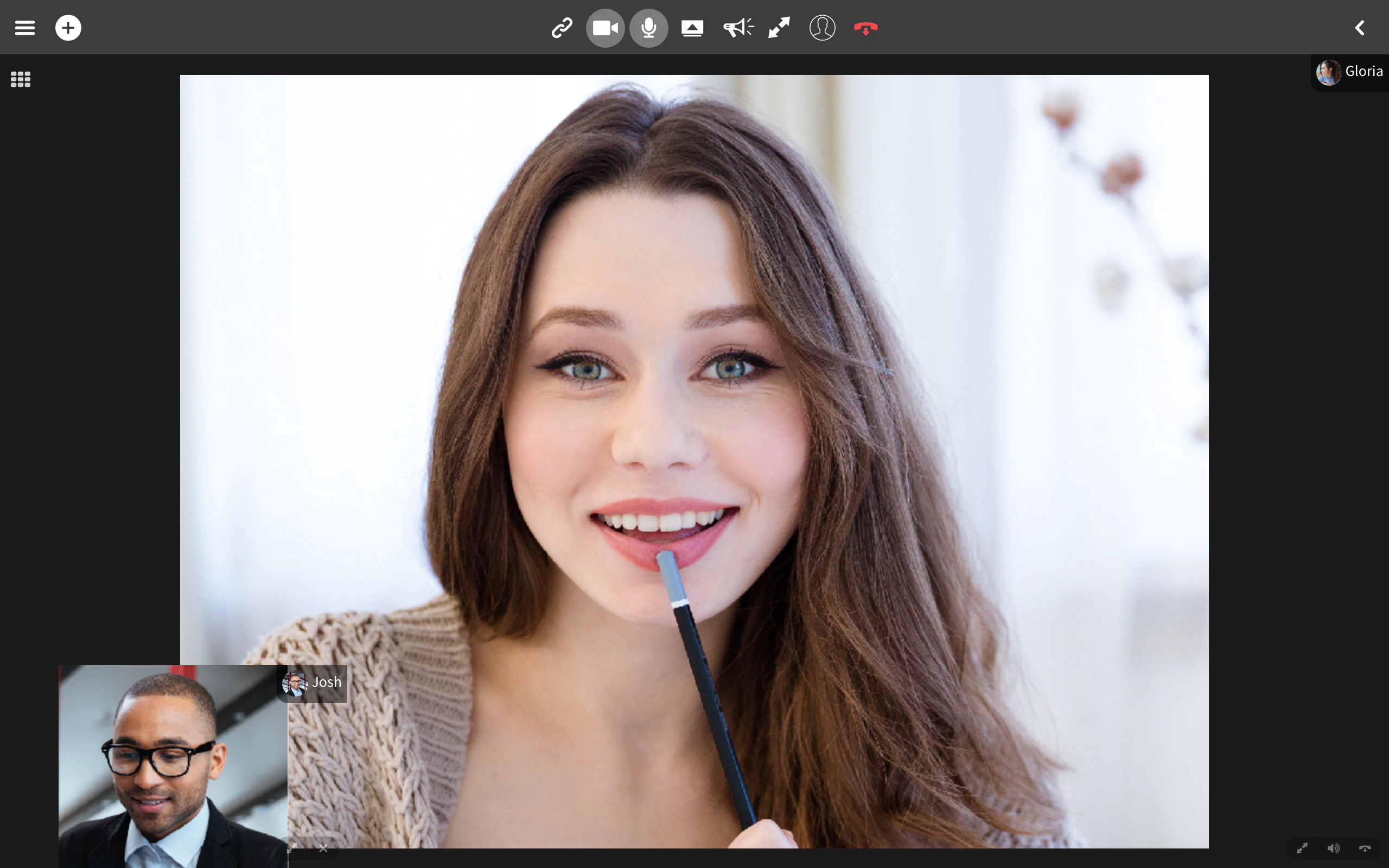Click Gloria's name label
Viewport: 1389px width, 868px height.
pos(1363,72)
